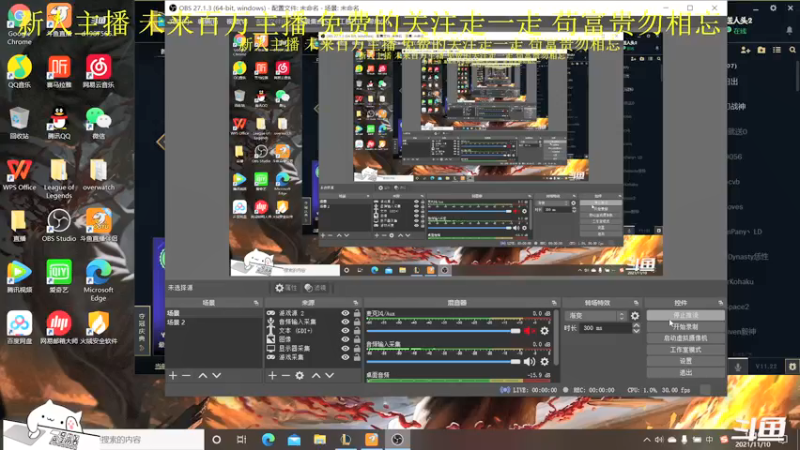Expand the system tray hidden icons chevron
Image resolution: width=800 pixels, height=450 pixels.
[647, 439]
